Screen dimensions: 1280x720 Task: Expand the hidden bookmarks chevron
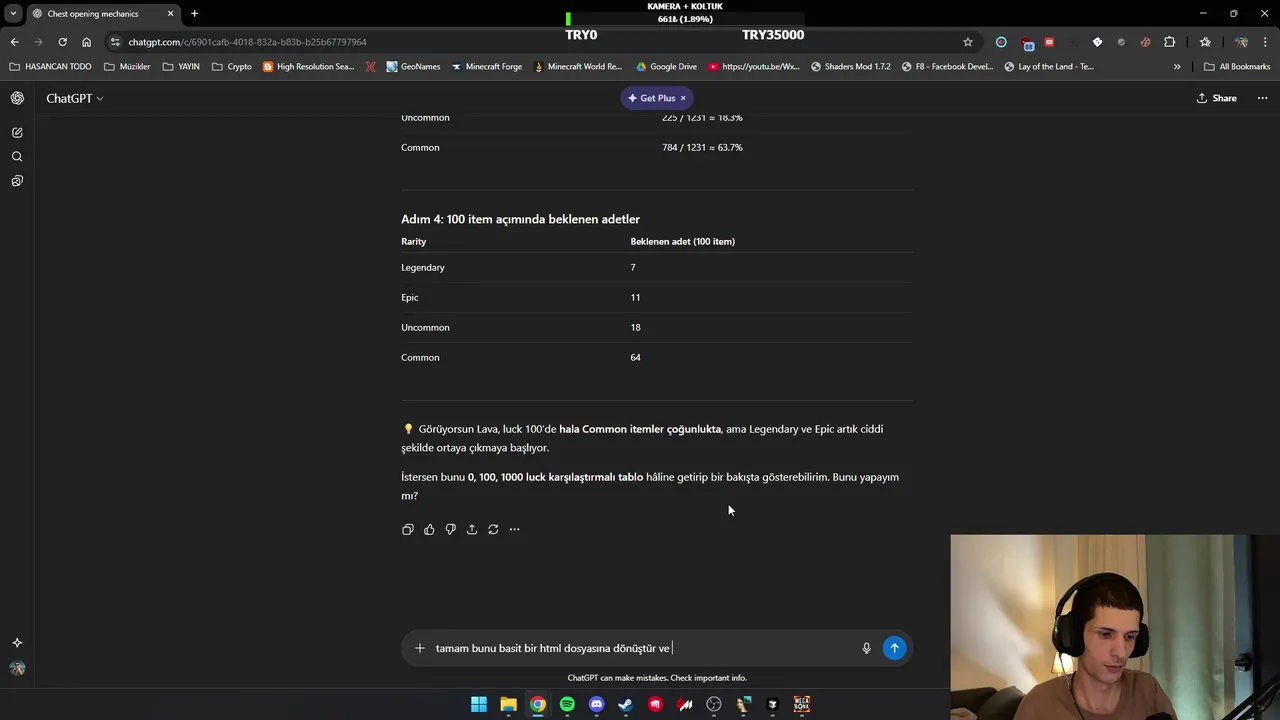[1177, 67]
